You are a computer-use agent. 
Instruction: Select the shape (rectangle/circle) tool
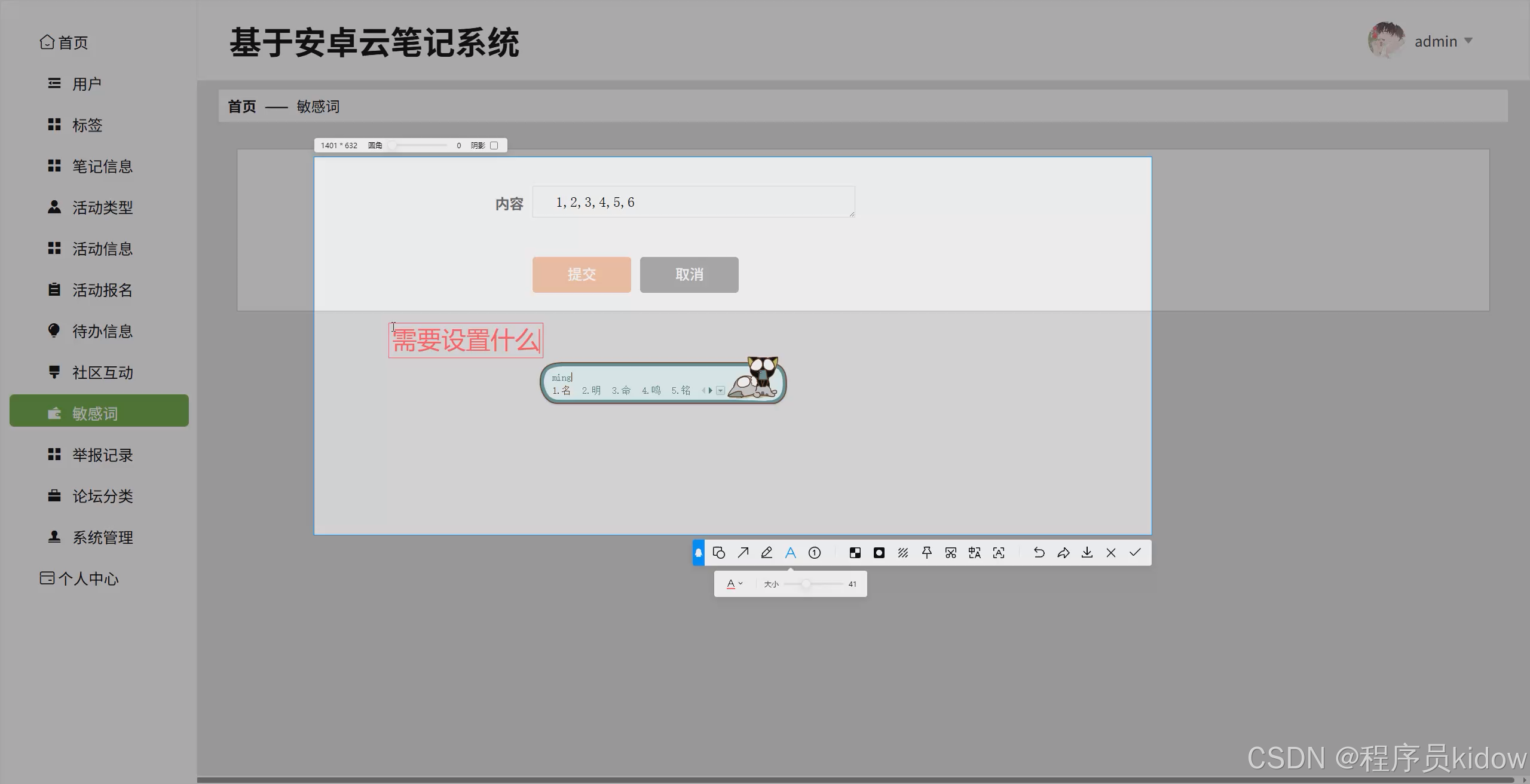point(719,553)
